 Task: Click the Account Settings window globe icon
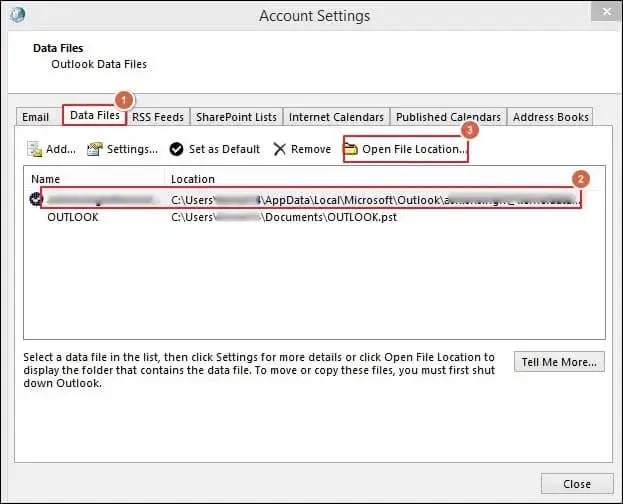pos(17,15)
